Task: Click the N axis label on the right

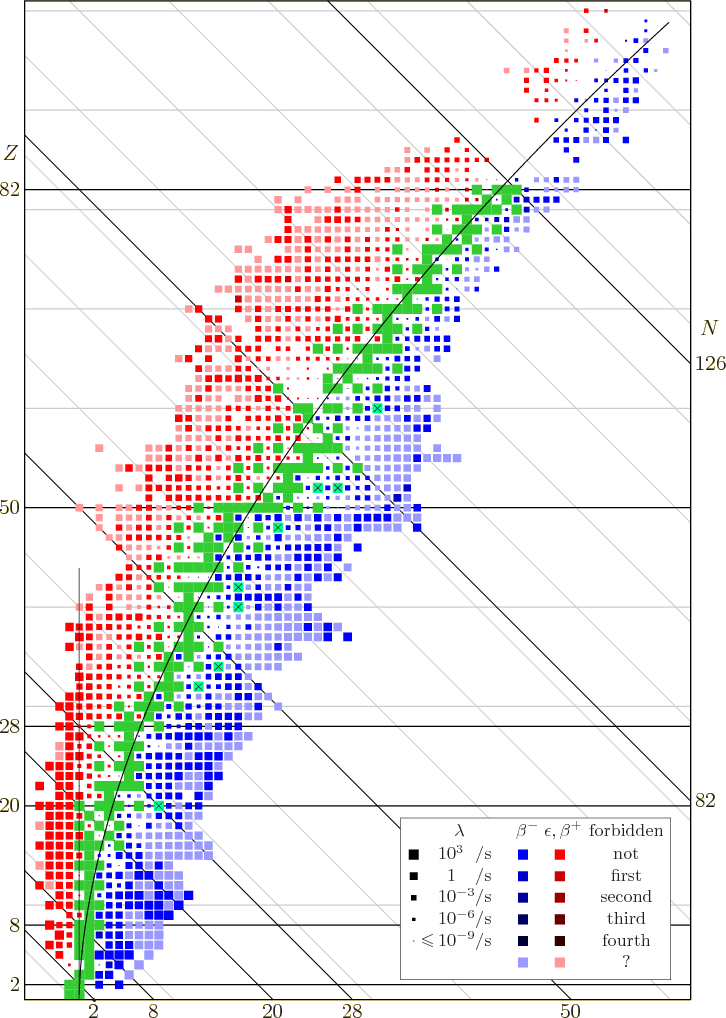Action: (x=709, y=328)
